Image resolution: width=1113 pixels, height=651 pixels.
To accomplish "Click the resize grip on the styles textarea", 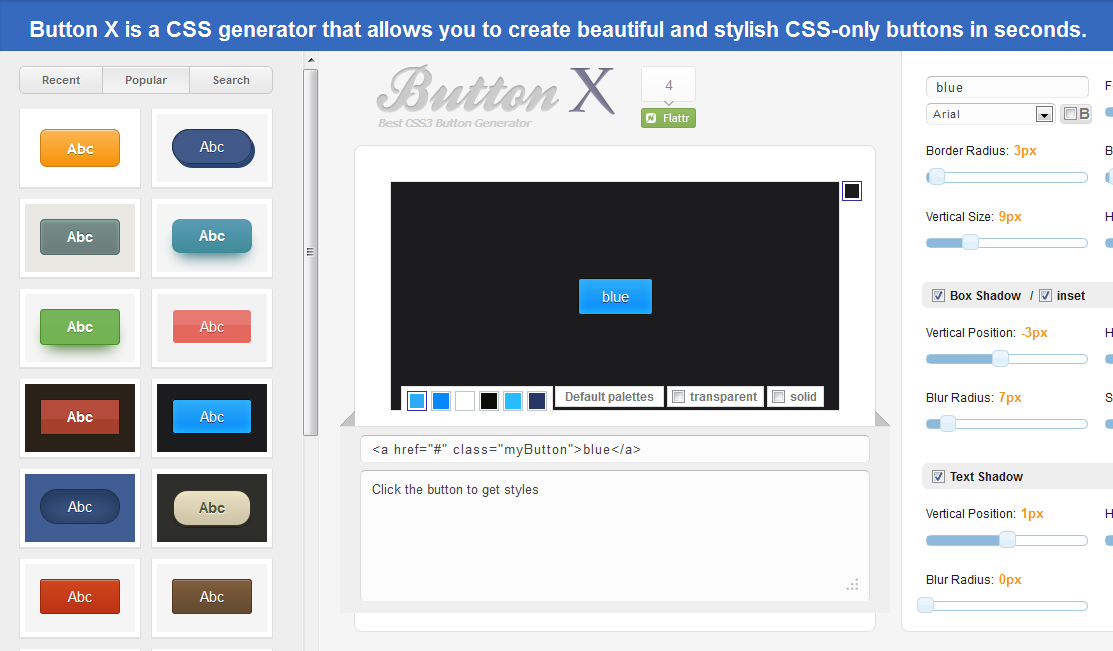I will coord(853,585).
